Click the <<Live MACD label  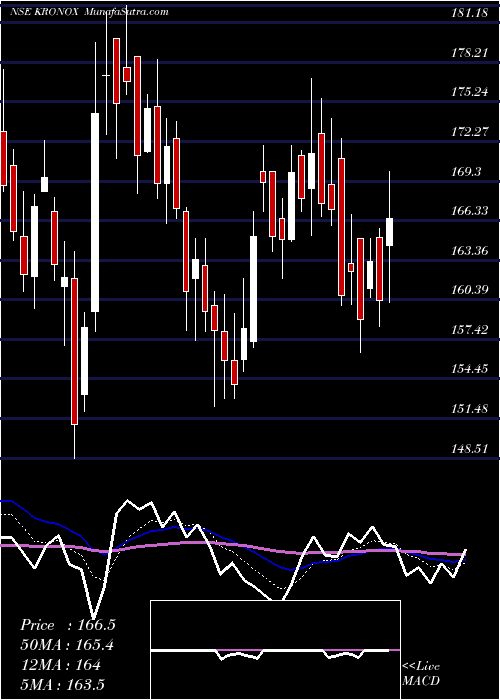point(421,674)
